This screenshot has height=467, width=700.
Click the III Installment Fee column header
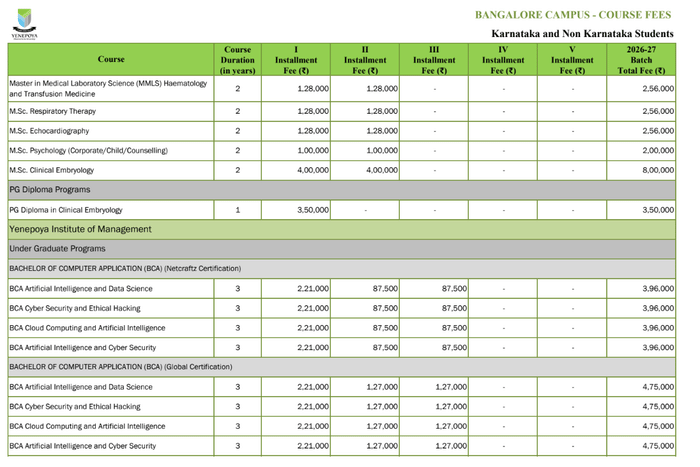[434, 59]
